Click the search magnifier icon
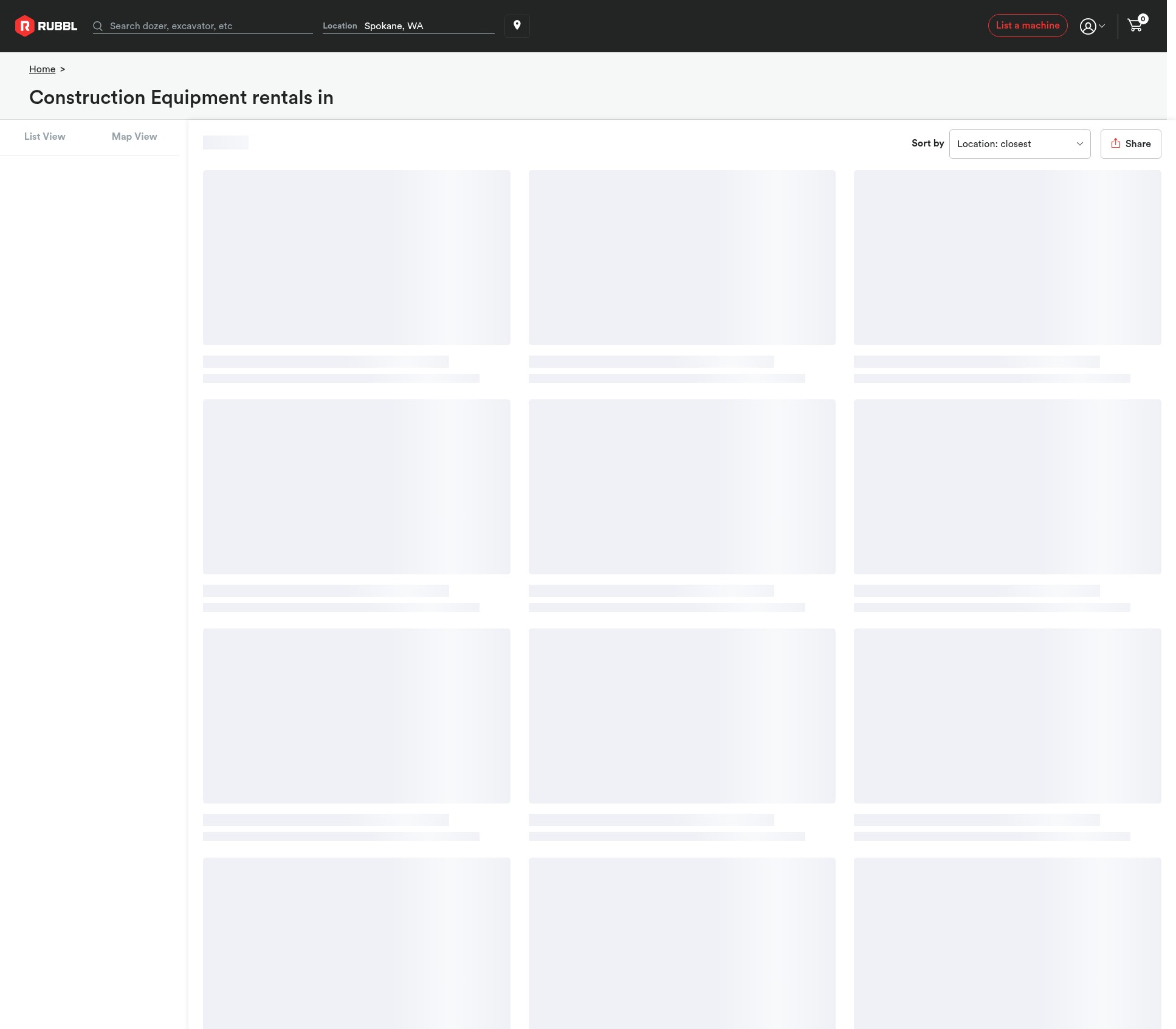This screenshot has width=1176, height=1029. (98, 26)
